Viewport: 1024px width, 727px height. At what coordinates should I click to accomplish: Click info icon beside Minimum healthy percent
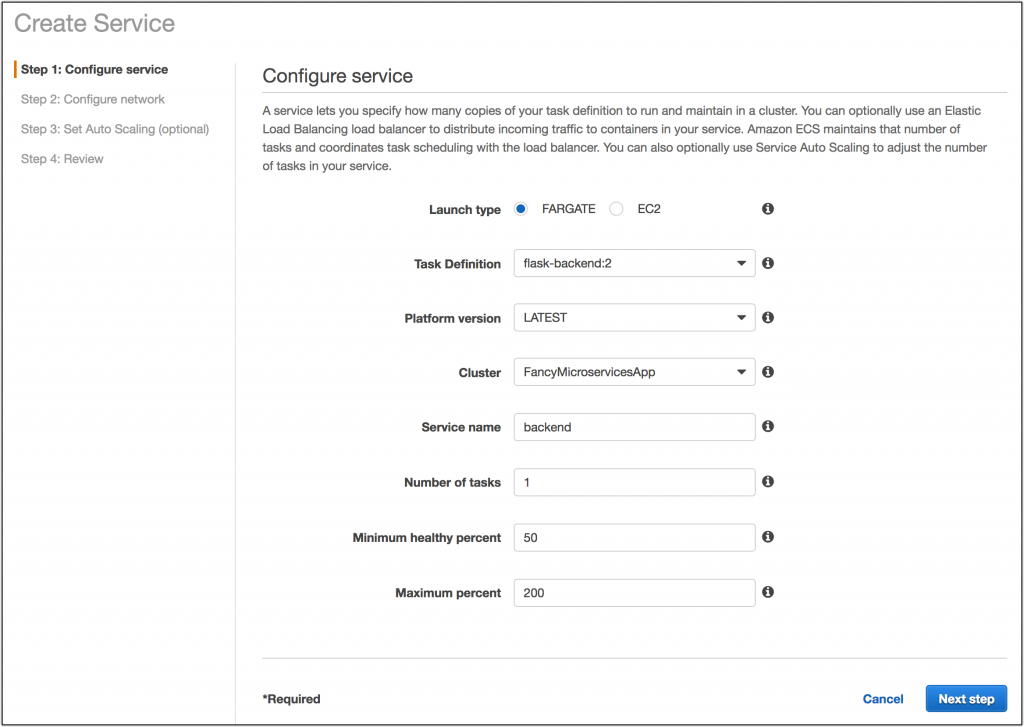point(768,537)
